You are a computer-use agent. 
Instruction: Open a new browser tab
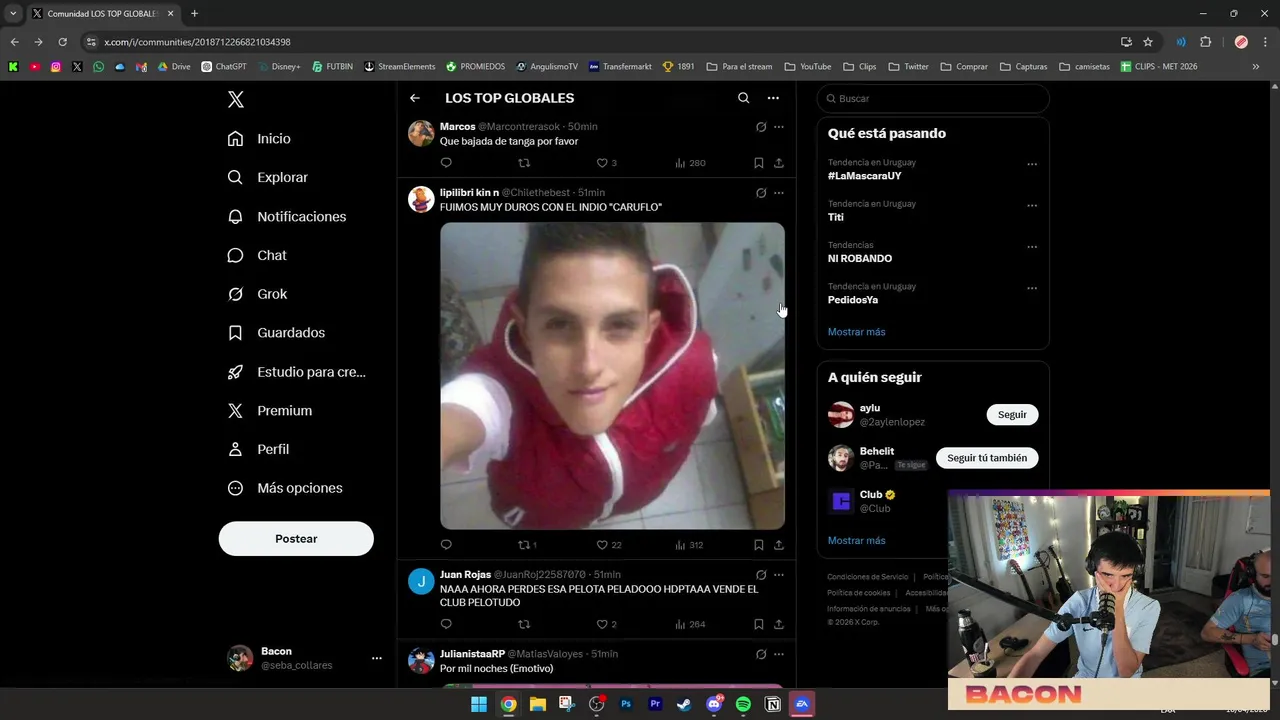[194, 14]
